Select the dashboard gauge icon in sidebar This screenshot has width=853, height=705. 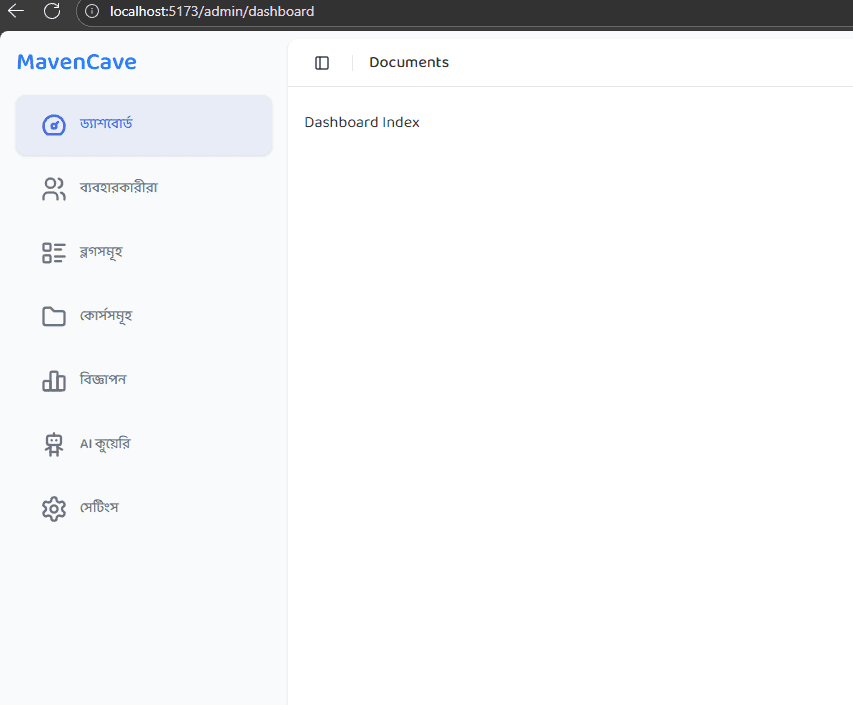pyautogui.click(x=53, y=125)
